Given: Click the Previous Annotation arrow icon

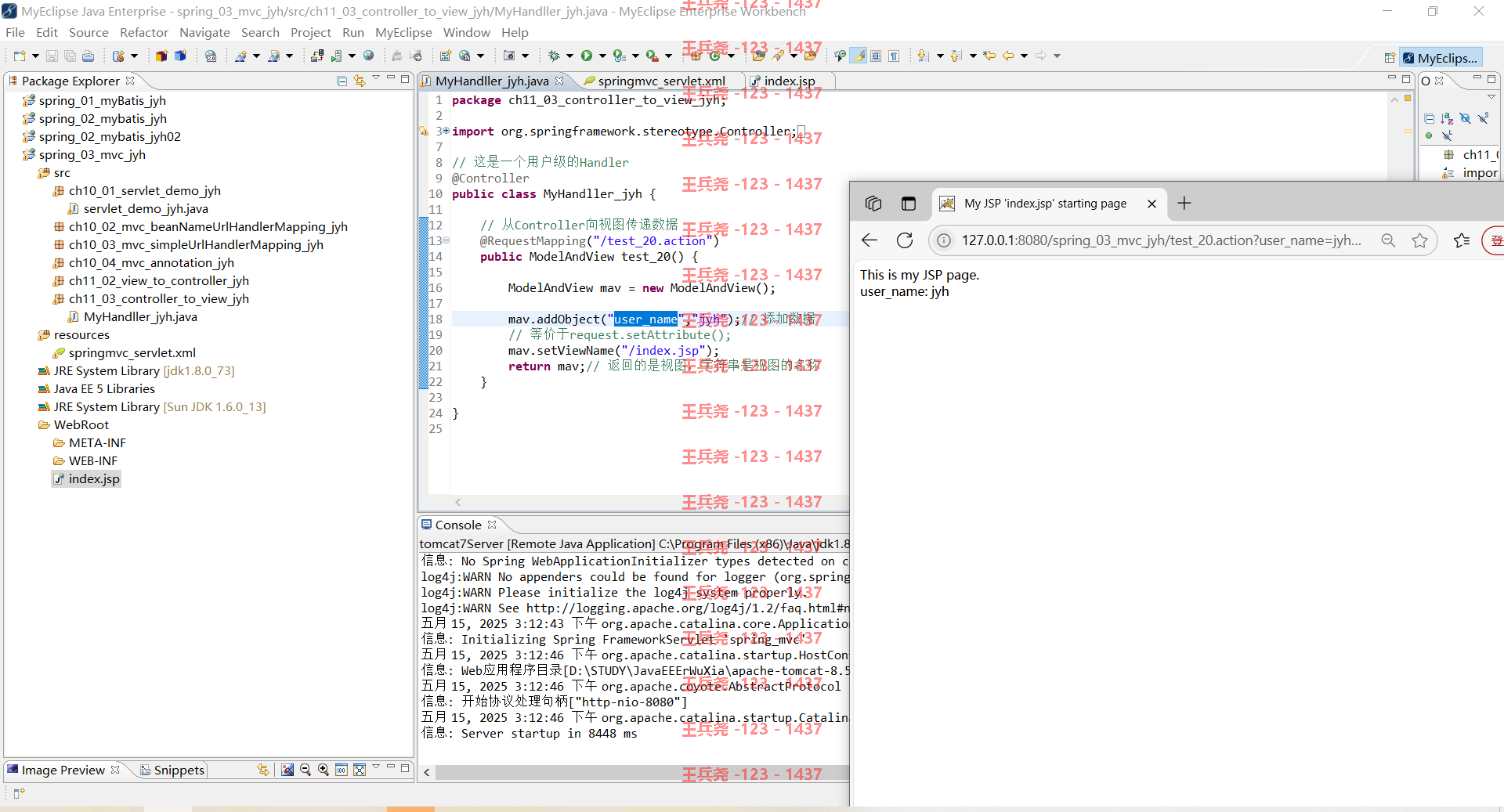Looking at the screenshot, I should click(956, 56).
